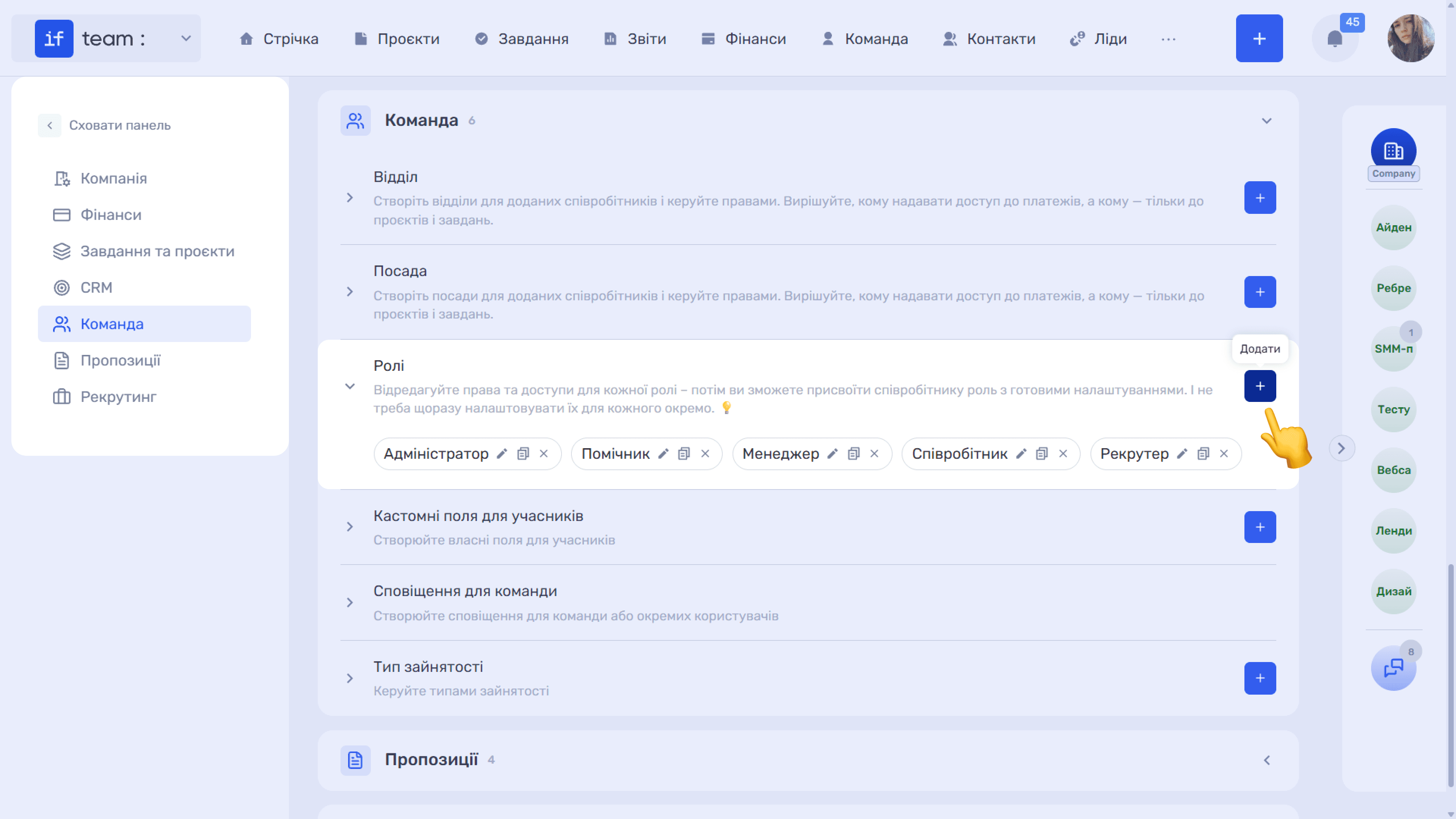Add a new Посада position

pyautogui.click(x=1260, y=292)
